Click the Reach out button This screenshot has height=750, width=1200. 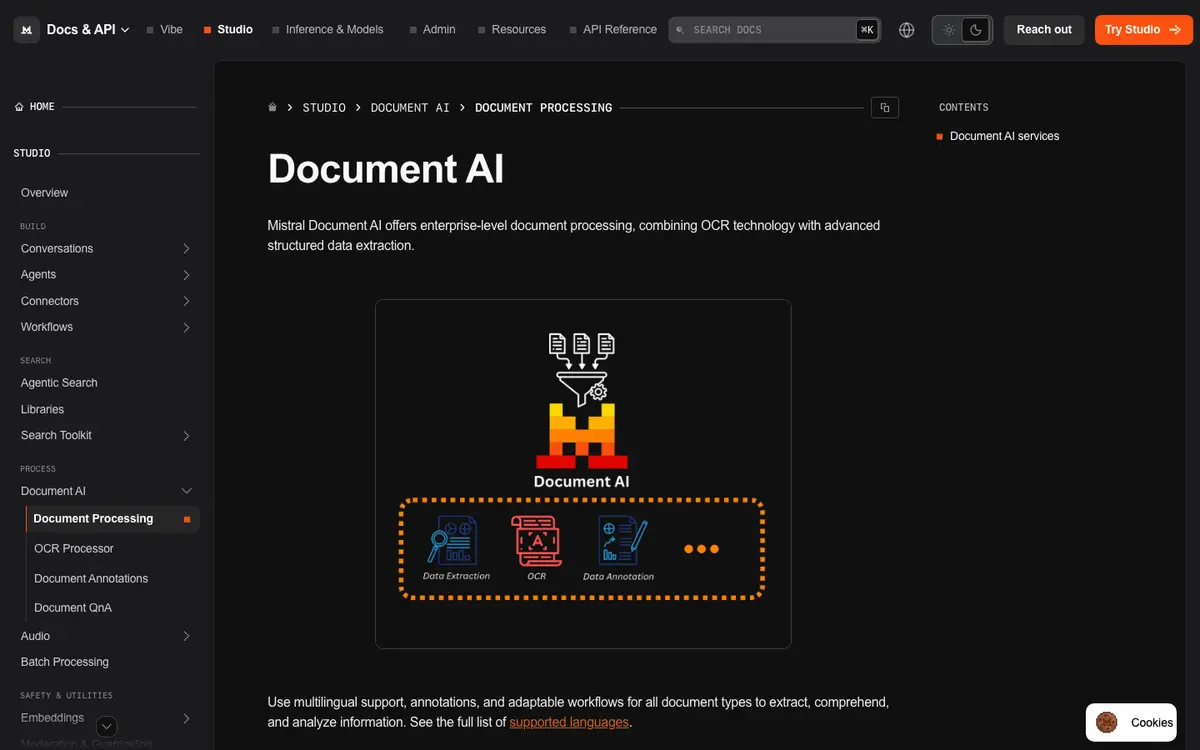pyautogui.click(x=1044, y=30)
